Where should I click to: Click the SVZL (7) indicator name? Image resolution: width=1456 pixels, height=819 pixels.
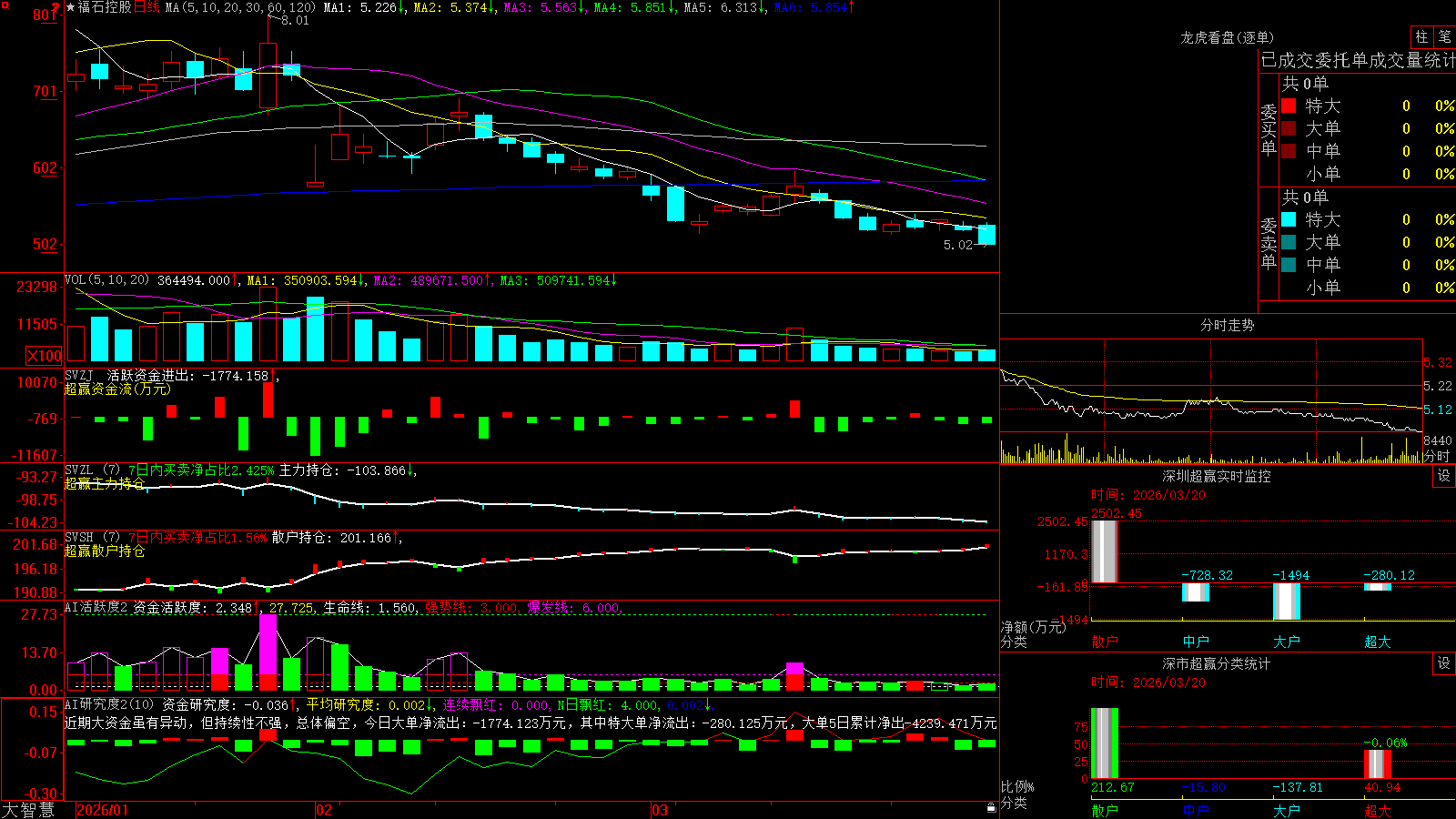click(93, 470)
